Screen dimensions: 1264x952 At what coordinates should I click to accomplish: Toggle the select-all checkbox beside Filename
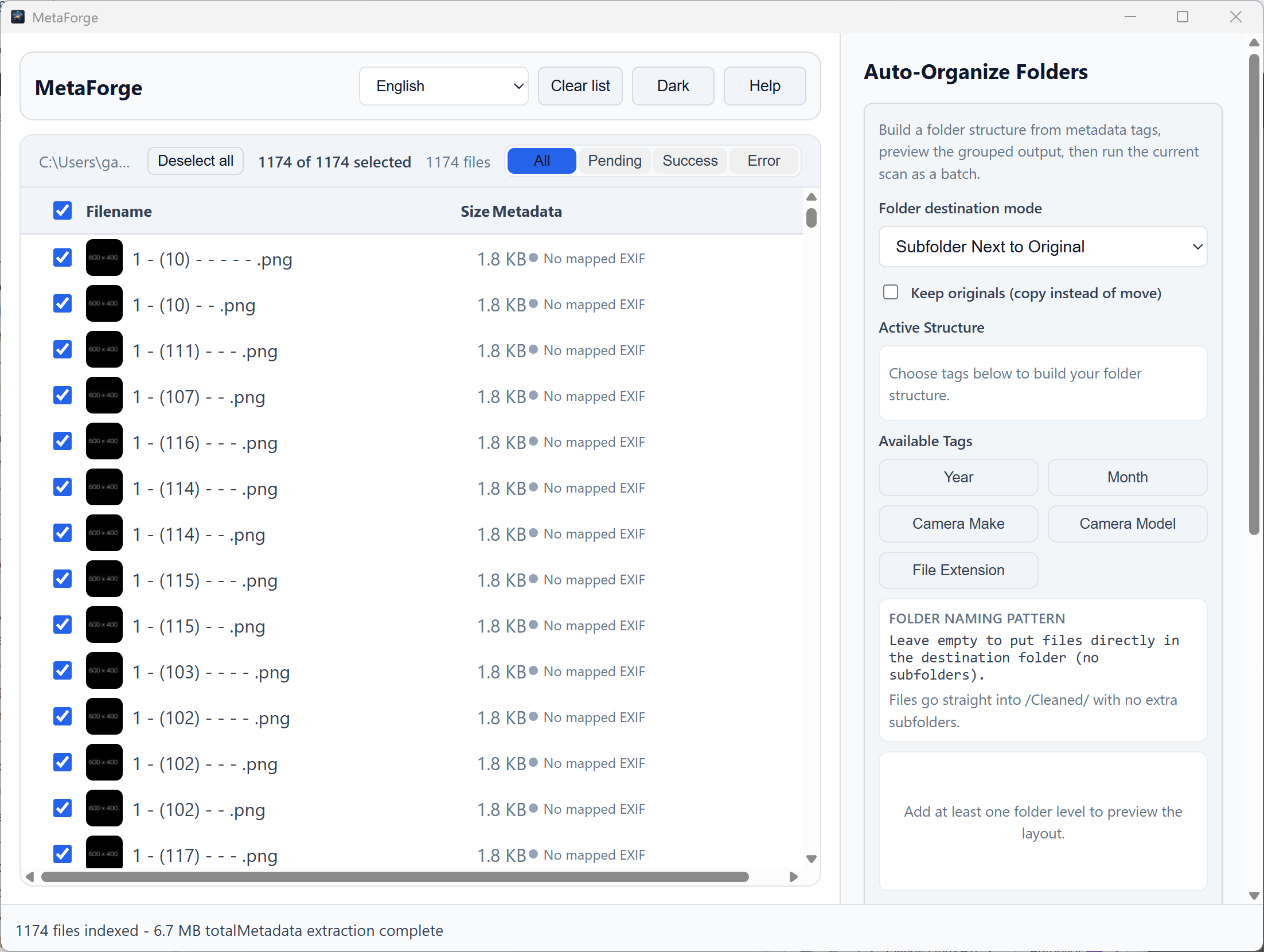[x=63, y=210]
